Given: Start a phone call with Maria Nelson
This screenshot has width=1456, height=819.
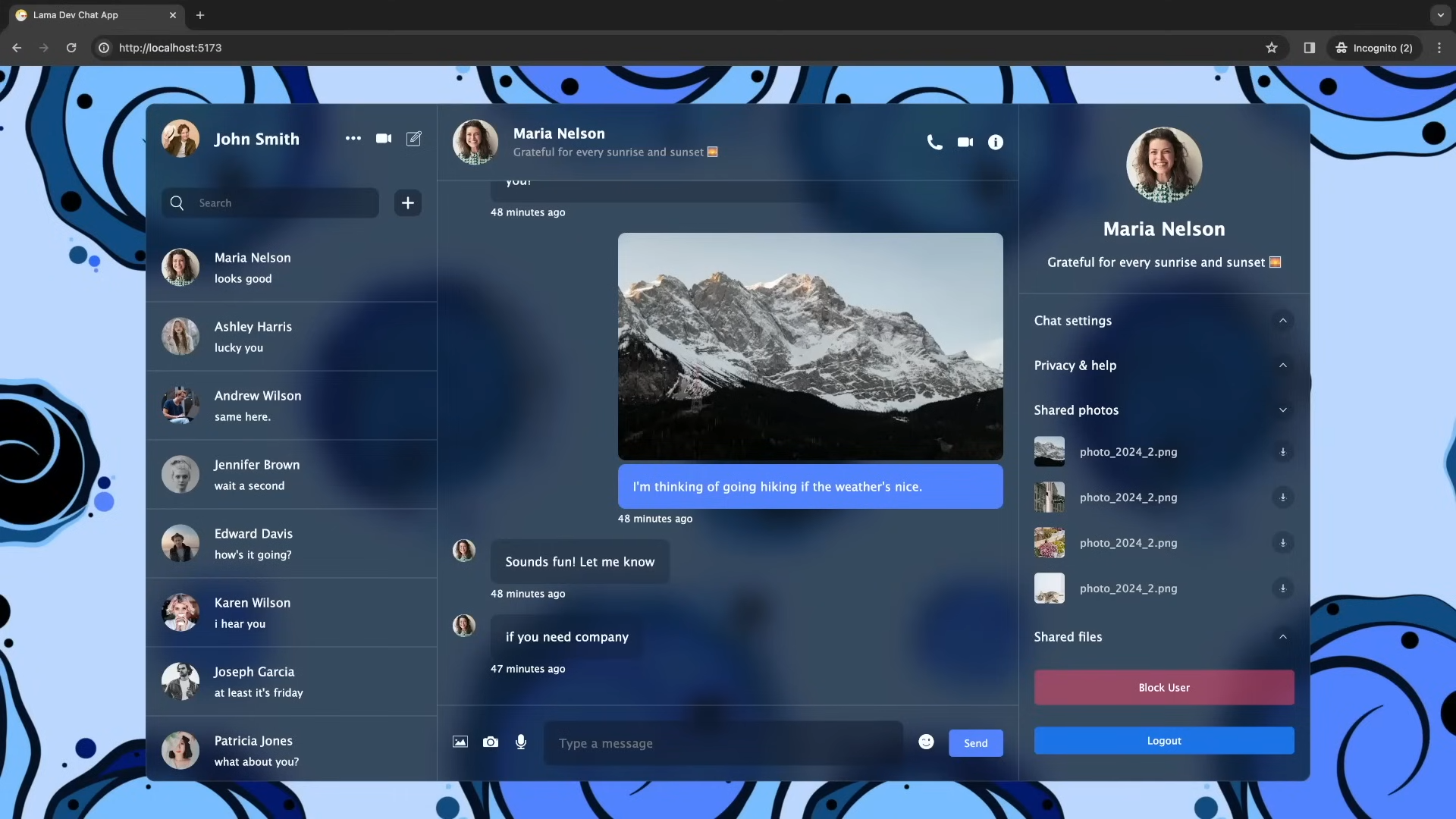Looking at the screenshot, I should pos(934,142).
